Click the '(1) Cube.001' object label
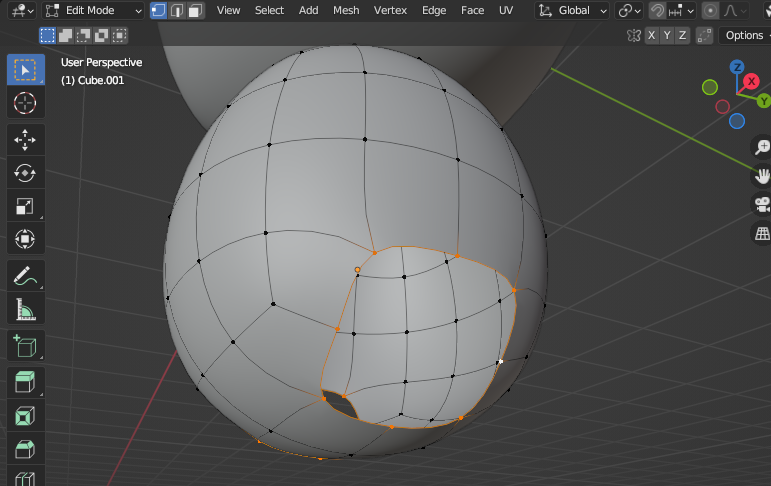This screenshot has height=486, width=771. coord(92,80)
